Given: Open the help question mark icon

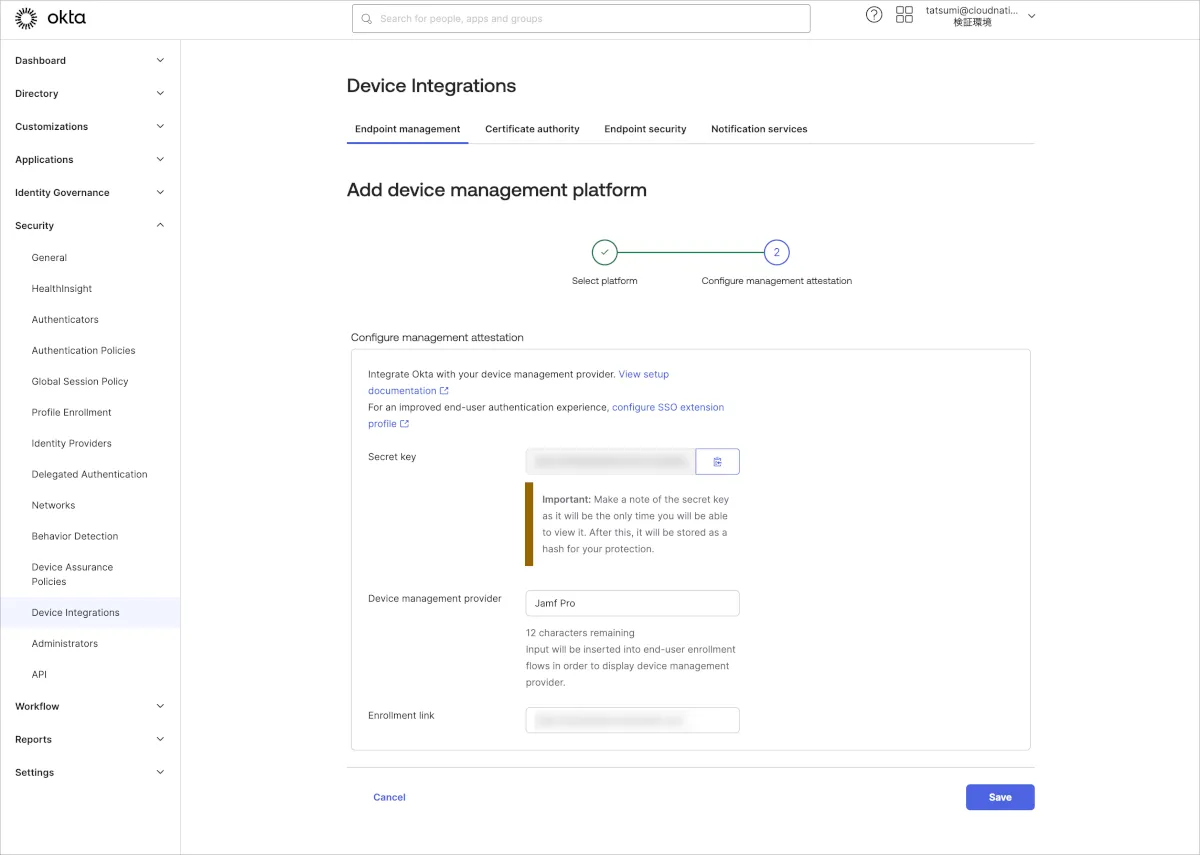Looking at the screenshot, I should (874, 15).
